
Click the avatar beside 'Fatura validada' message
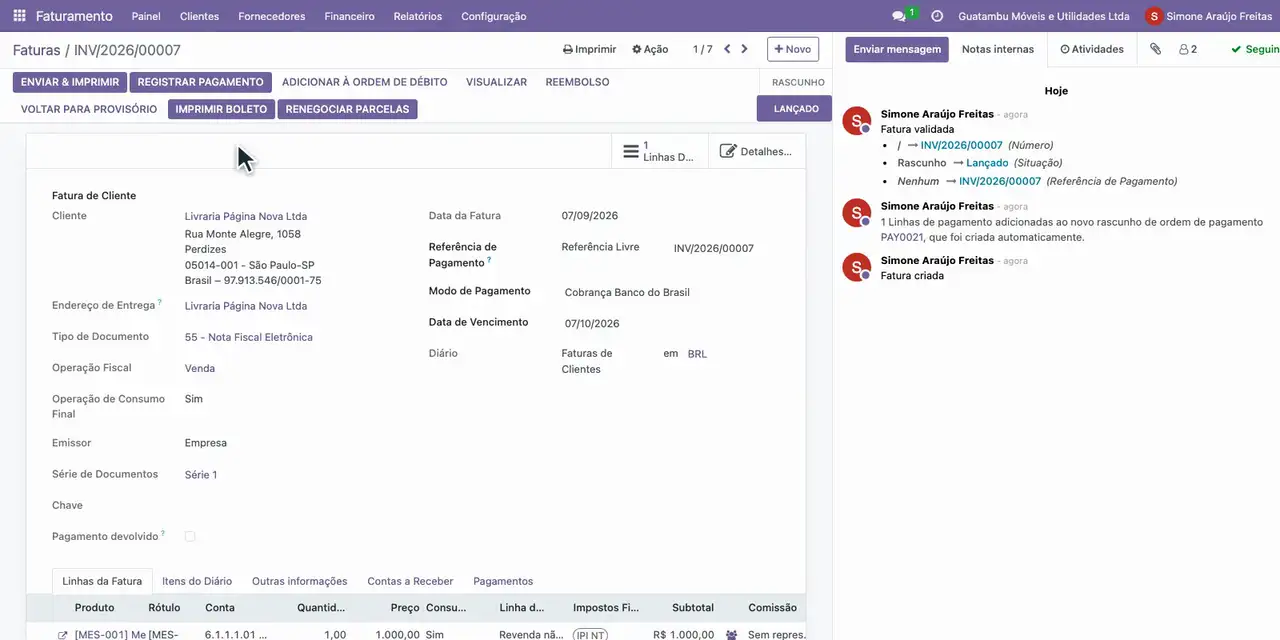point(857,120)
